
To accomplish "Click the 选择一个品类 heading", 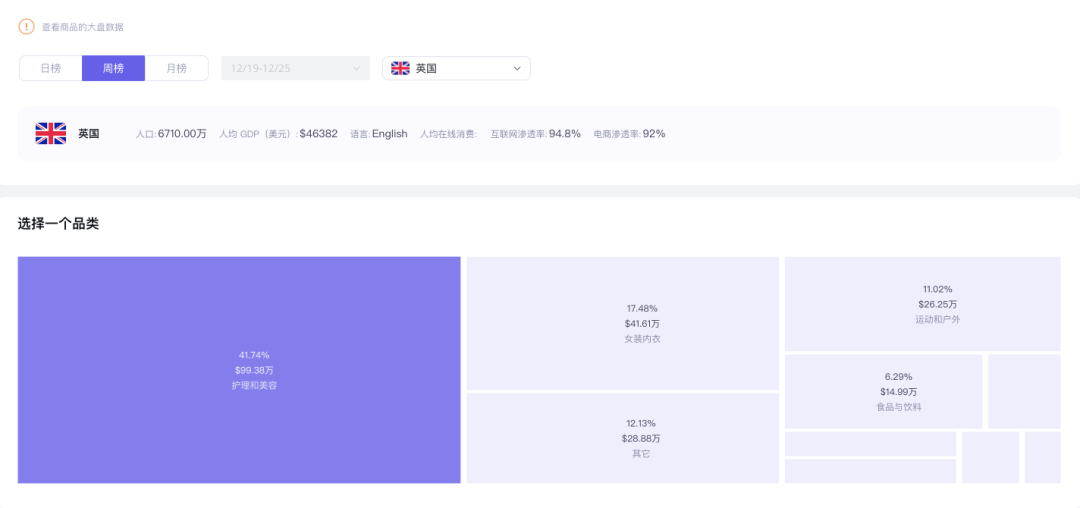I will pos(59,224).
